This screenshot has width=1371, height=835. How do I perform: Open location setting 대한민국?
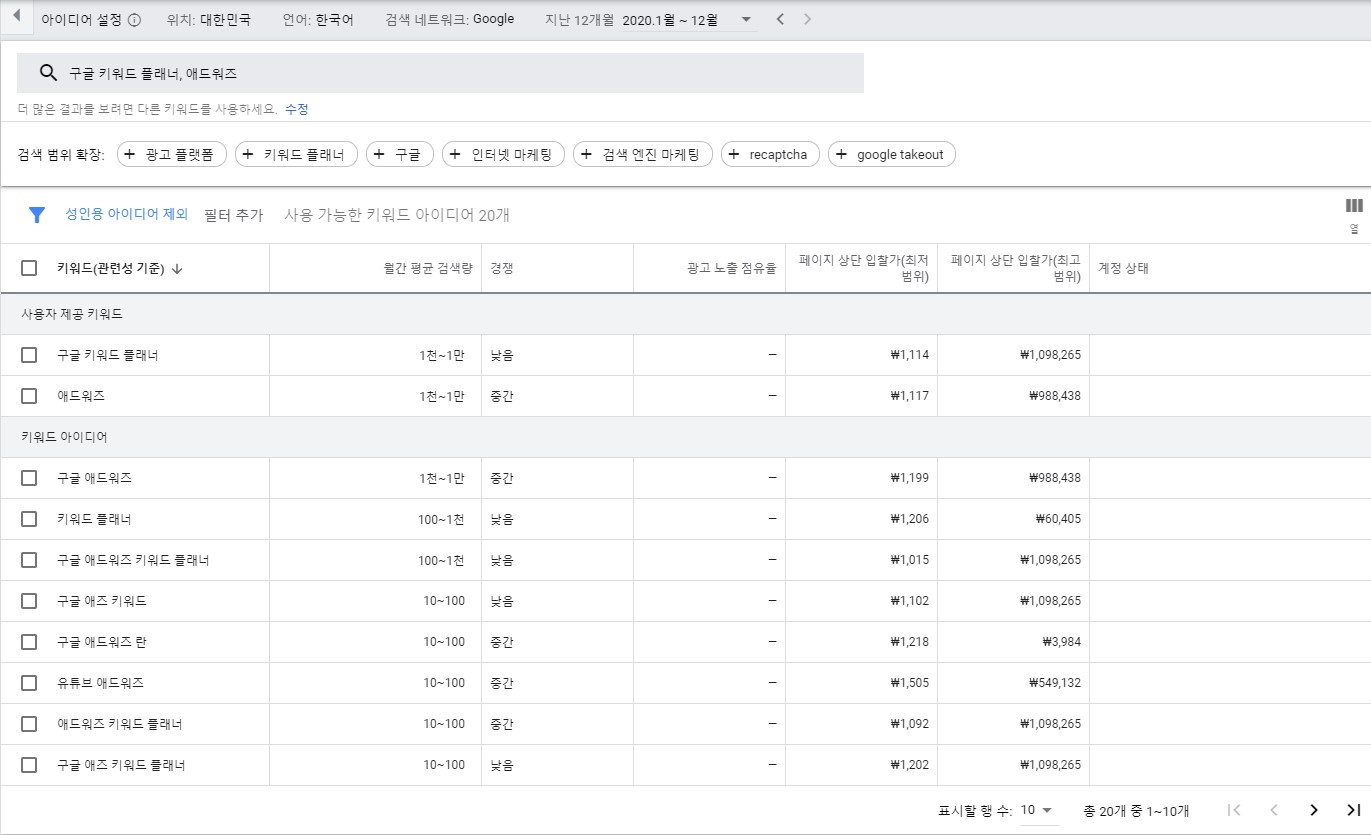[208, 19]
